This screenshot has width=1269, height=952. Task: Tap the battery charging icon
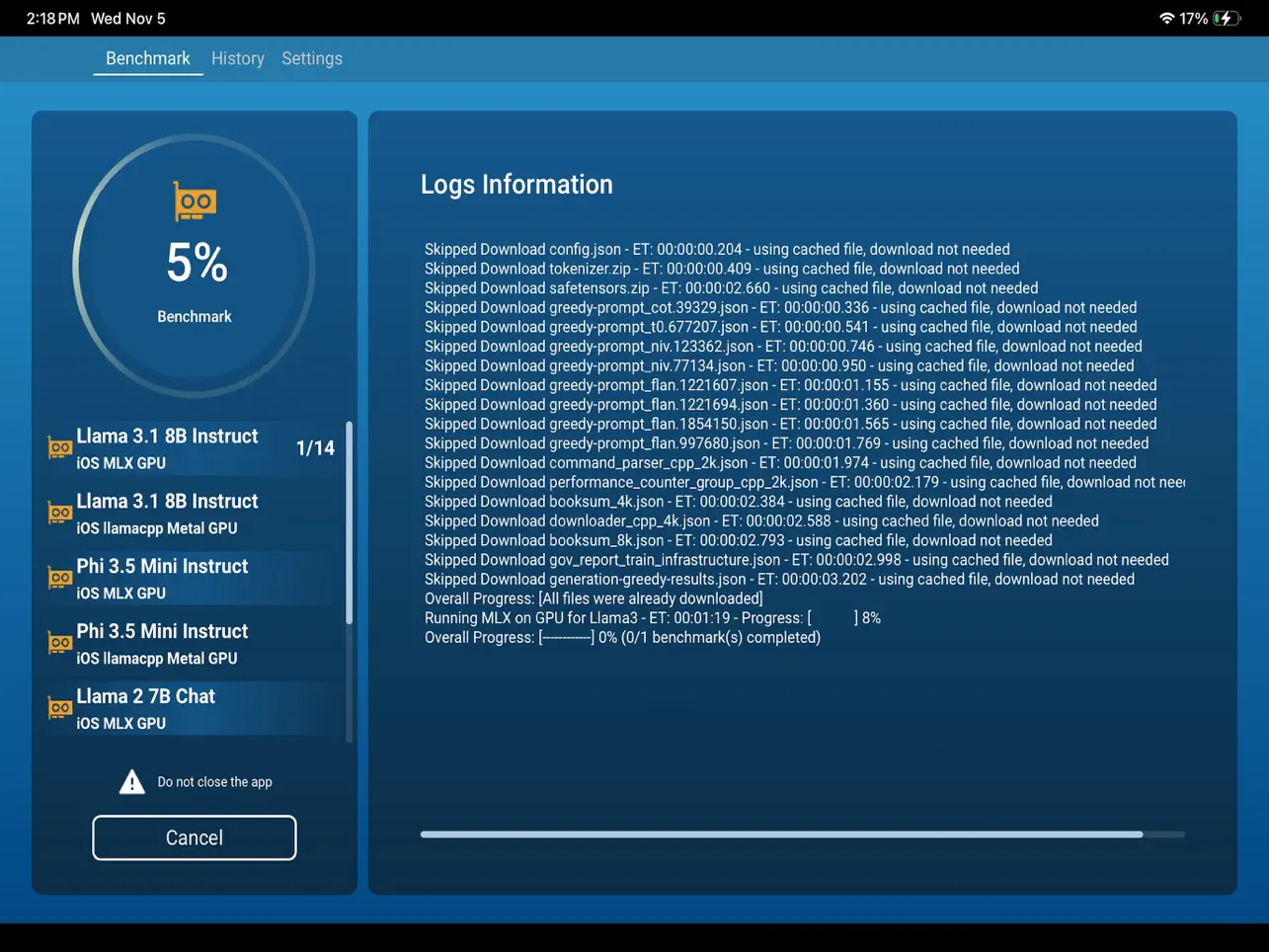(1228, 19)
